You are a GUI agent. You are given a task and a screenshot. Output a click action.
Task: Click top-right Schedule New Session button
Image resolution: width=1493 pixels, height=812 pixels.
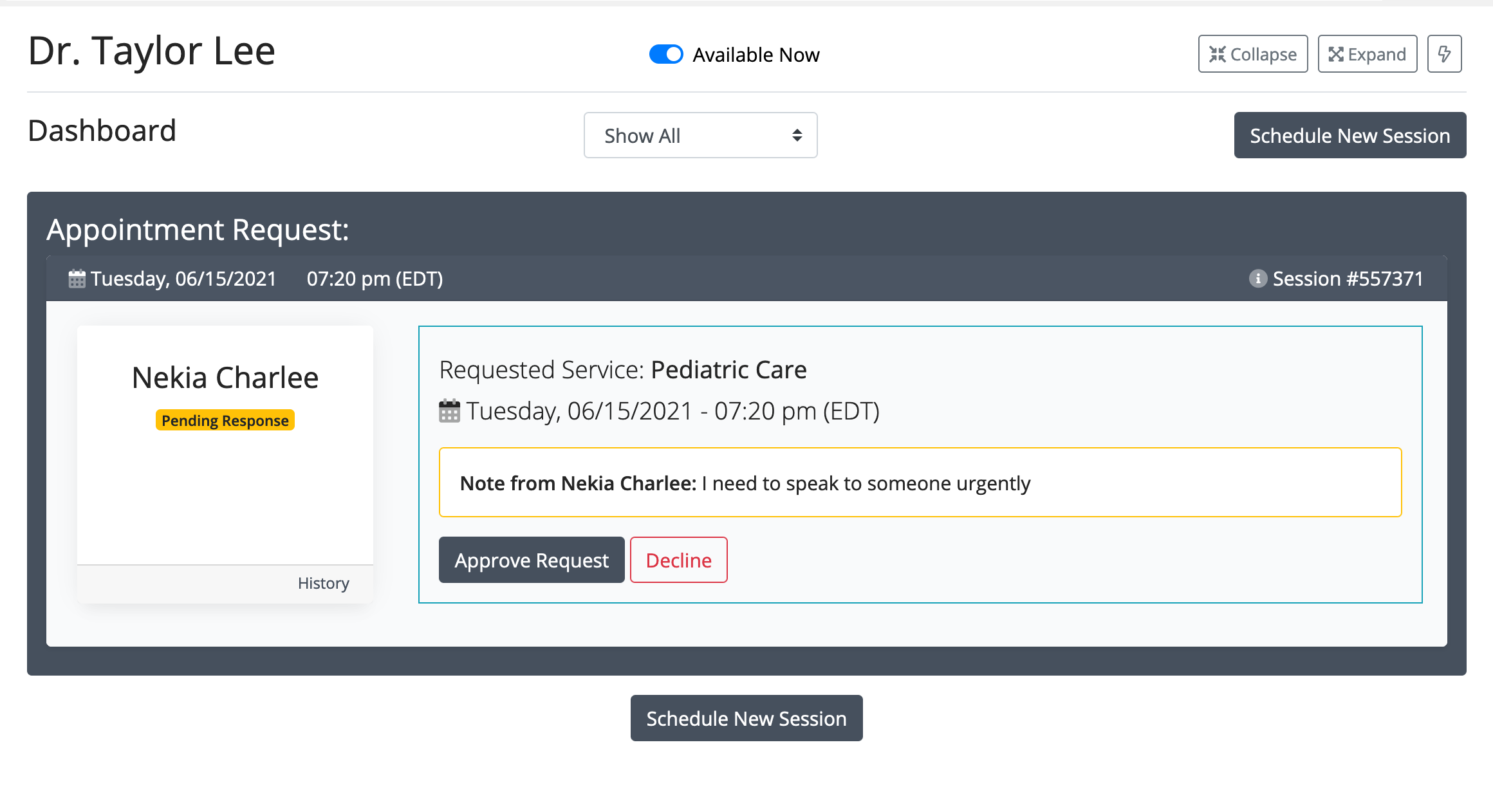click(x=1349, y=135)
